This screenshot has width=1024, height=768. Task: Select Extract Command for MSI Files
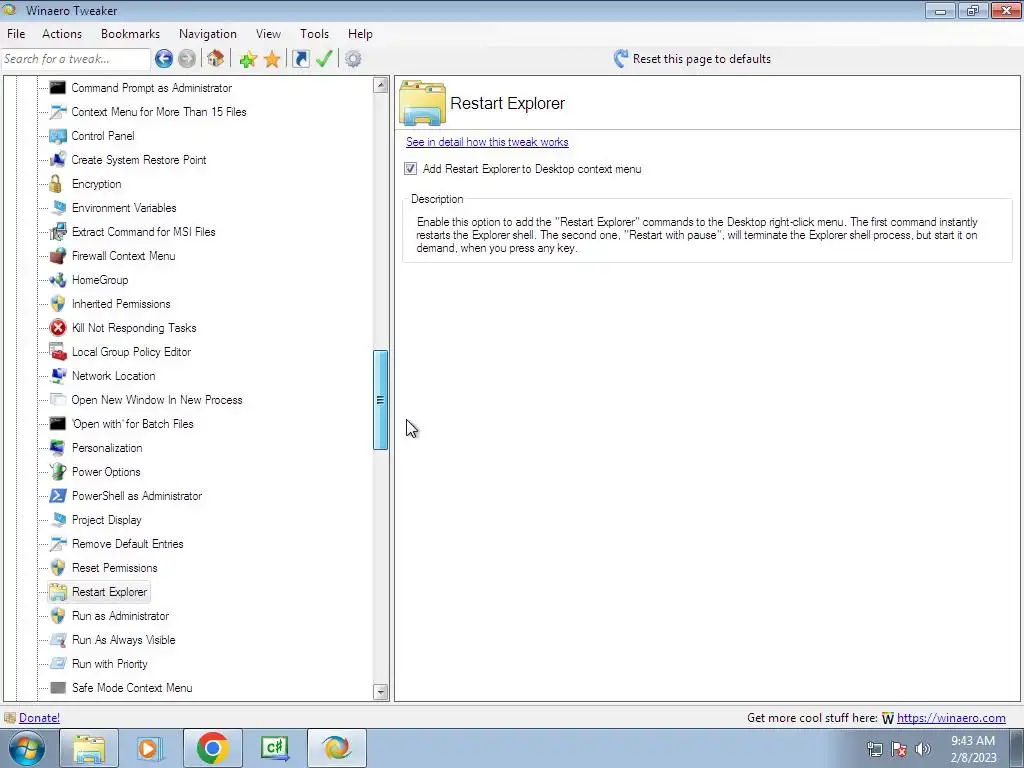pyautogui.click(x=144, y=232)
